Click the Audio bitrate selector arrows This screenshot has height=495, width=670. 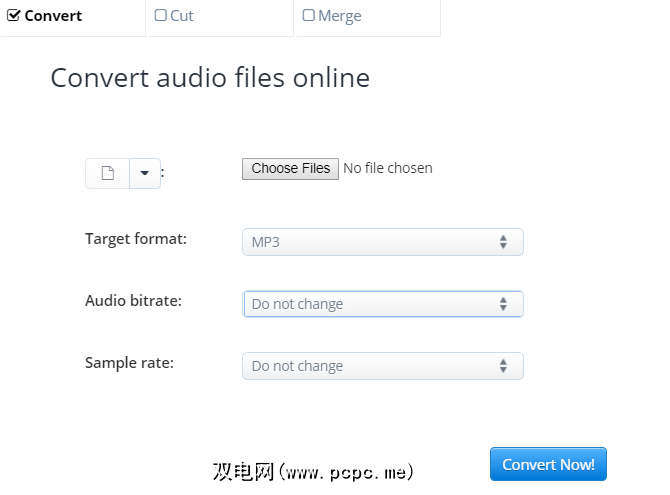(503, 304)
